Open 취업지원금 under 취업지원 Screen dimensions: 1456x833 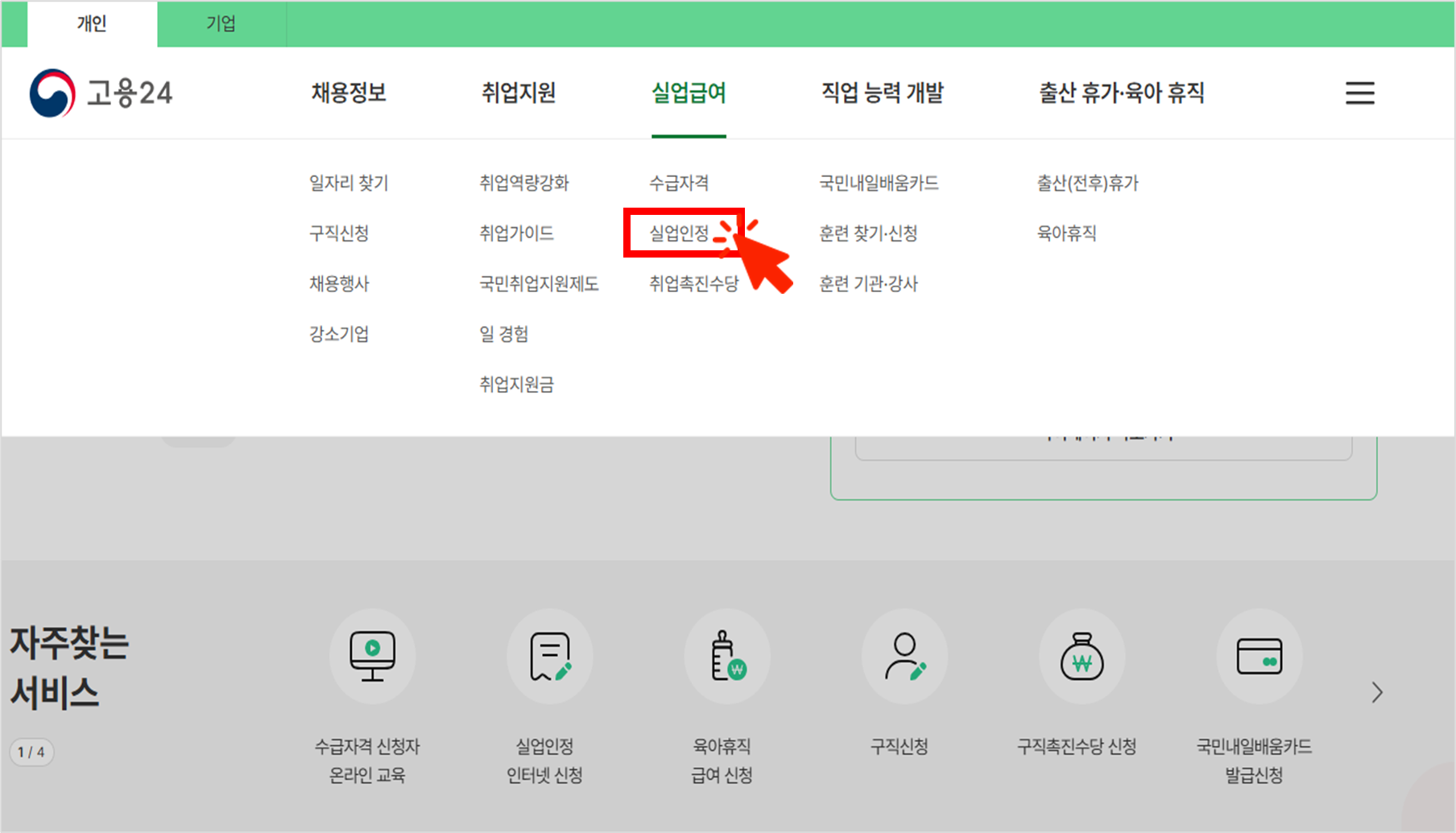pyautogui.click(x=516, y=384)
